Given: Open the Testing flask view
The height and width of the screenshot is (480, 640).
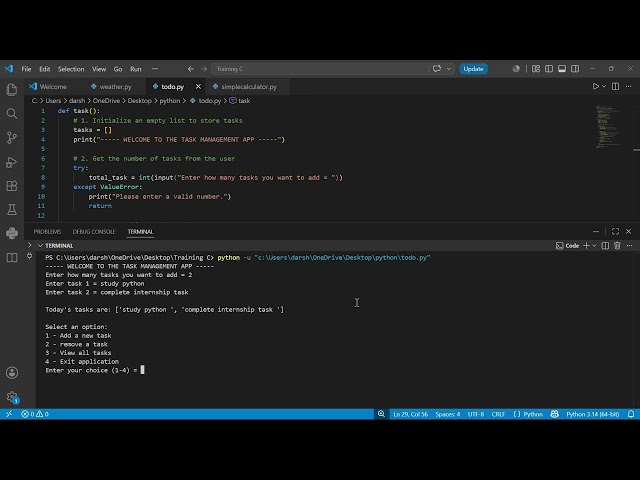Looking at the screenshot, I should [x=12, y=209].
